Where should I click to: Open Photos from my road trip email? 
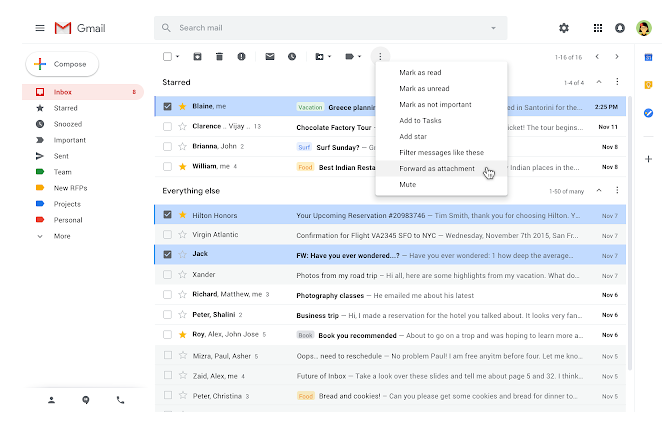click(390, 275)
